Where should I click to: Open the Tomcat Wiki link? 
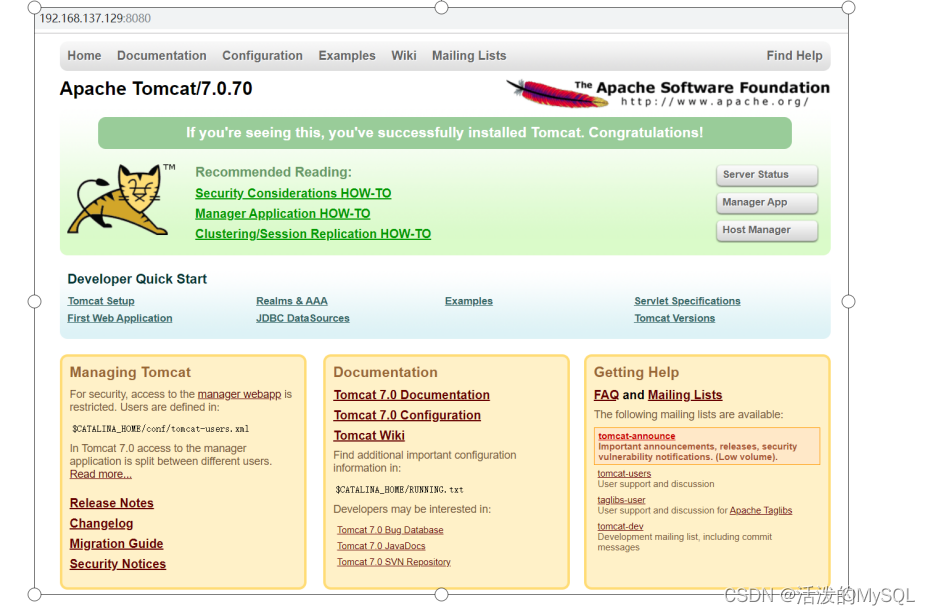pyautogui.click(x=369, y=435)
